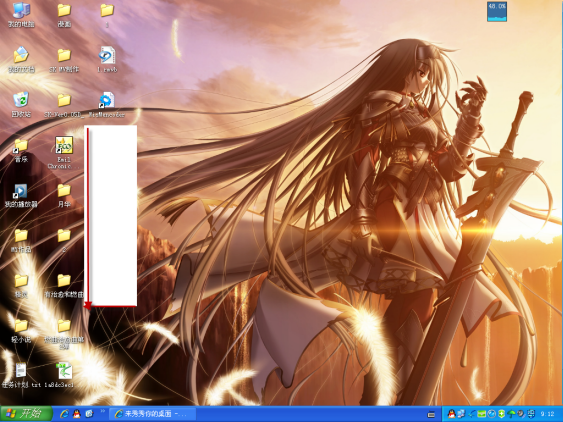Open the 格灵 desktop folder

pyautogui.click(x=21, y=286)
